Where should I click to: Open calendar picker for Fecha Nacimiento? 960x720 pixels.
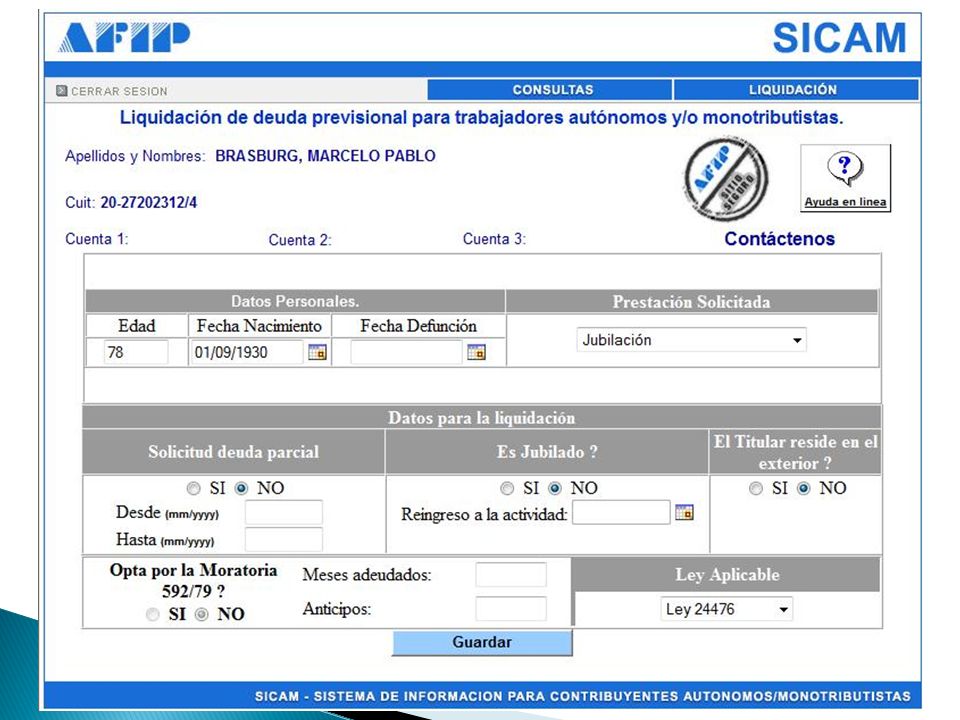(317, 352)
